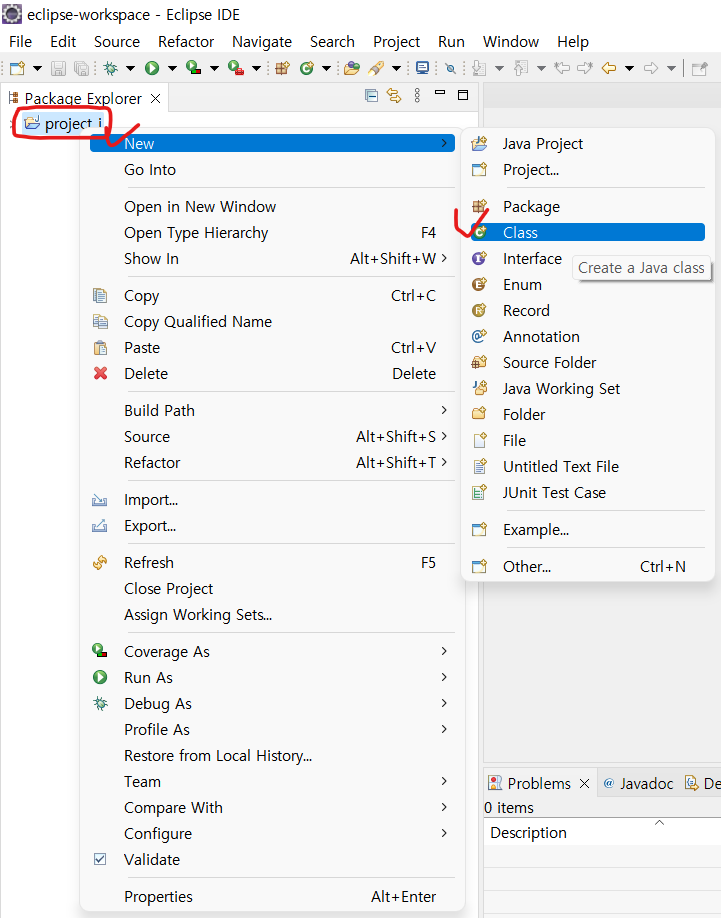Click the New wizard toolbar icon

tap(18, 68)
